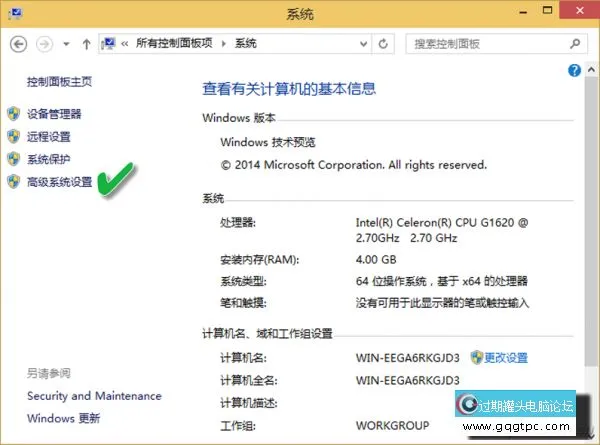Click the magnifier search icon

574,44
